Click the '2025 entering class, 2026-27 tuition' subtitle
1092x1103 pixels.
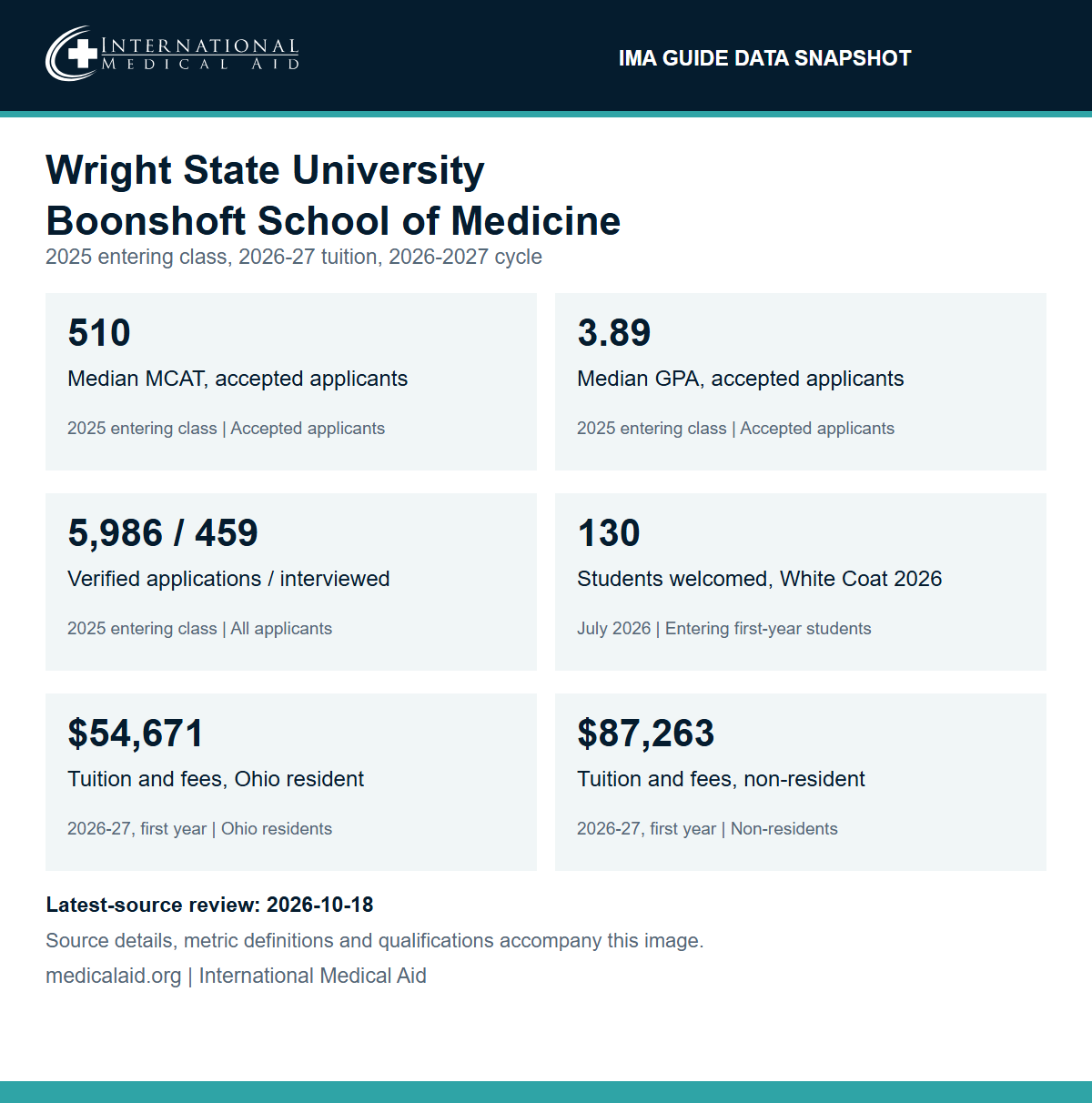294,257
